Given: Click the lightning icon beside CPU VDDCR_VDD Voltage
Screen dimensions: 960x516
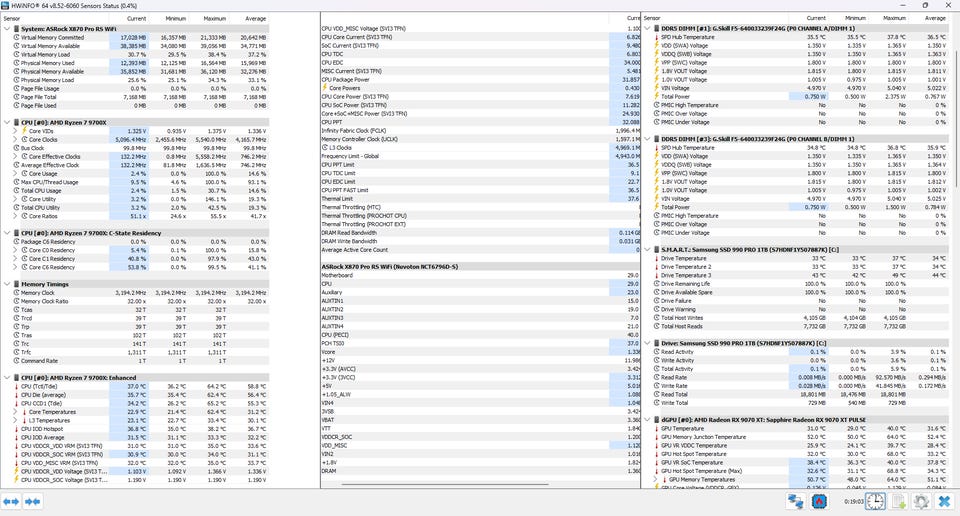Looking at the screenshot, I should [x=17, y=471].
